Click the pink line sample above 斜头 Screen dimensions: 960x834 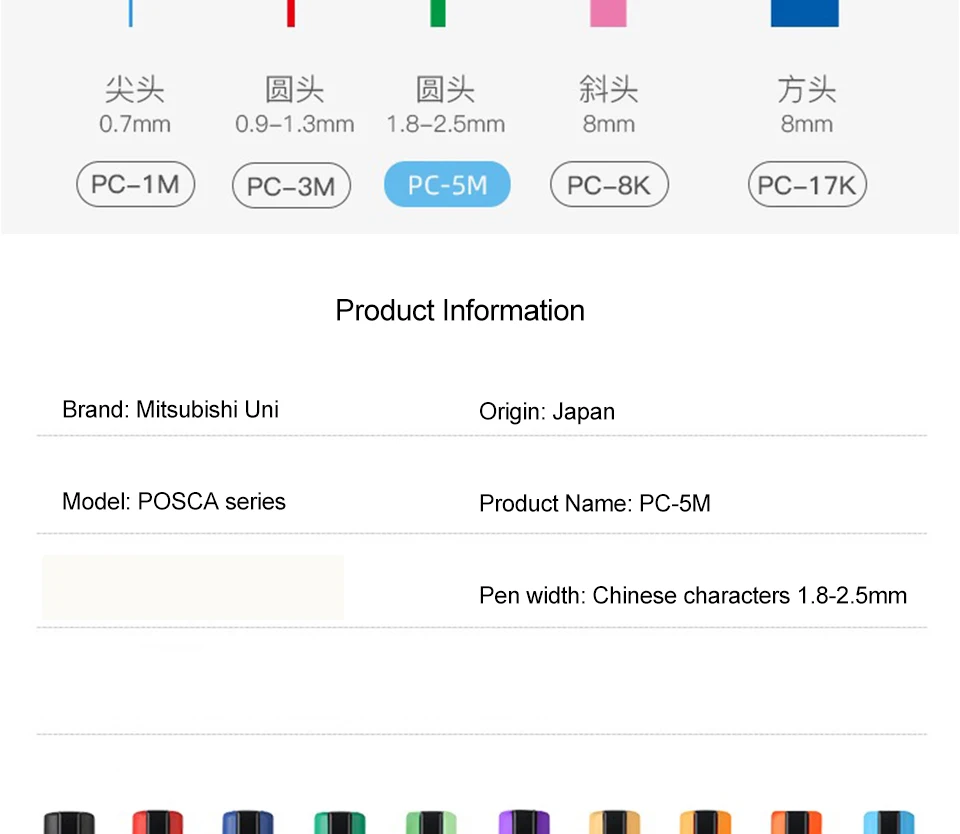(608, 13)
